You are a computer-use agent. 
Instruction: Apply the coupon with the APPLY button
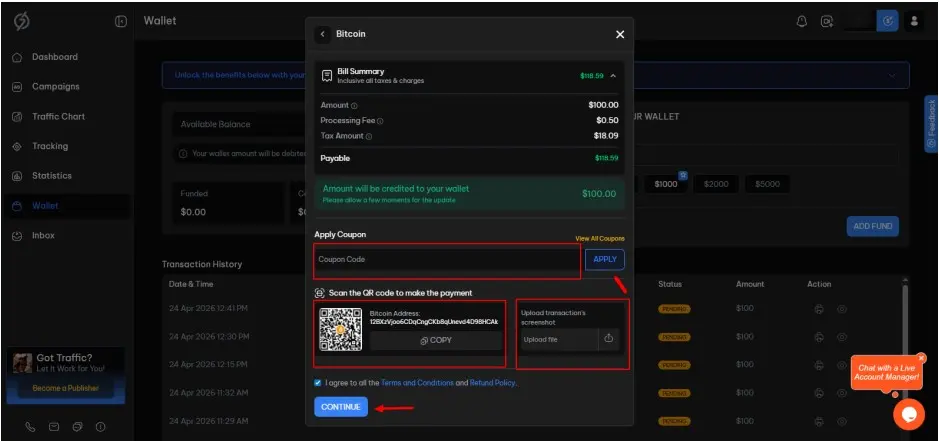coord(605,259)
